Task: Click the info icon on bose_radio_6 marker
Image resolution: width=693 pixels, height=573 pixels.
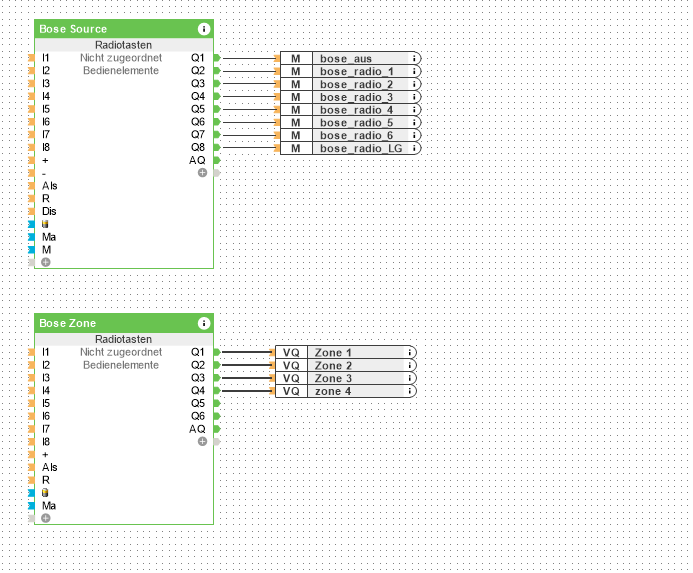Action: pyautogui.click(x=414, y=135)
